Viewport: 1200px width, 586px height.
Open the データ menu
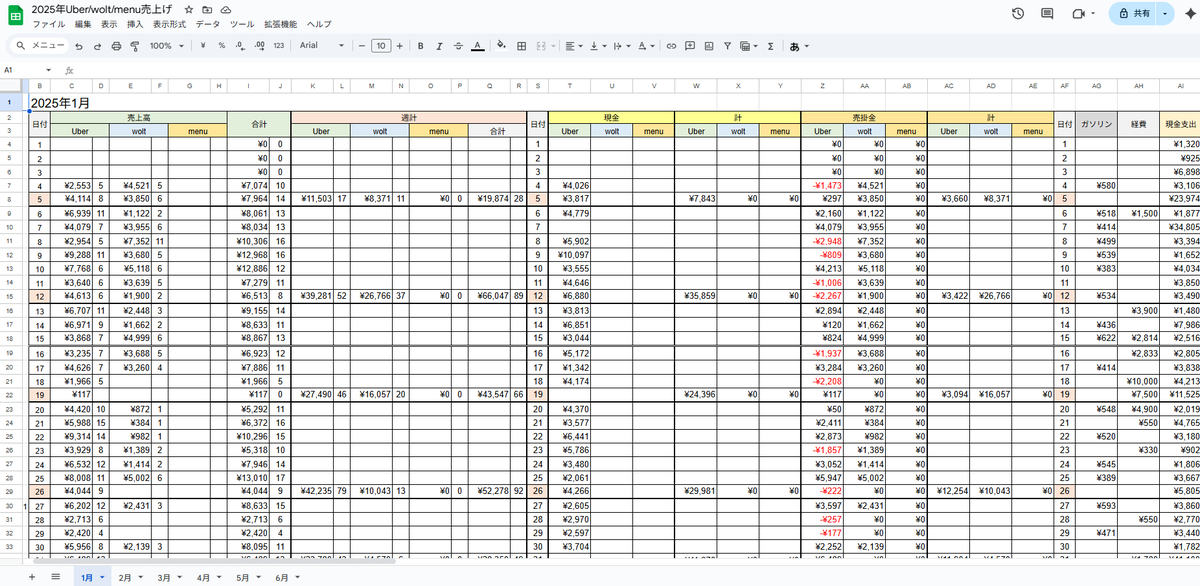pyautogui.click(x=208, y=24)
